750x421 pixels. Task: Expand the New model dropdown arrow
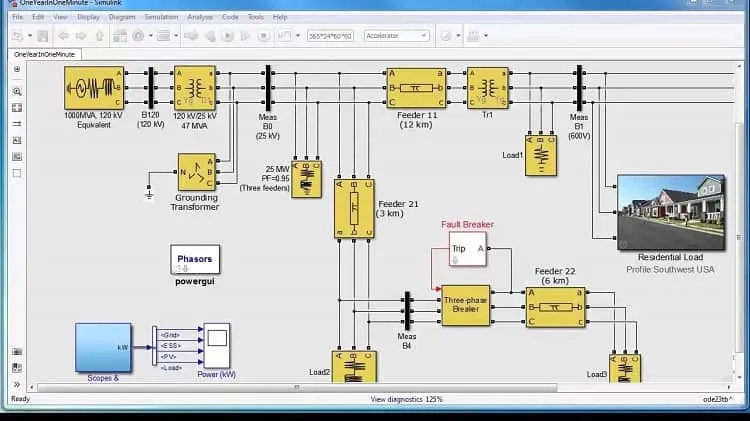click(x=30, y=36)
